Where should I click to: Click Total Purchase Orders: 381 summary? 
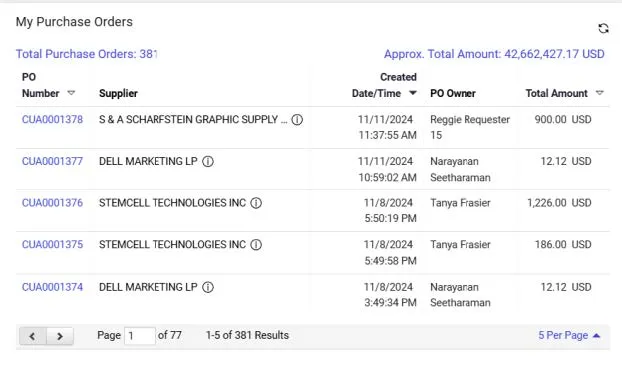coord(86,54)
